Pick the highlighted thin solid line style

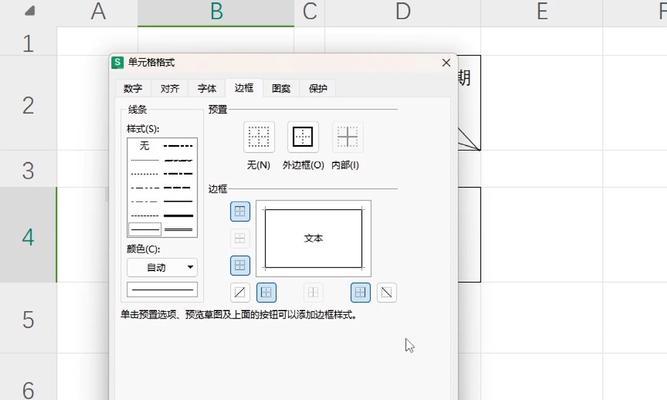[x=145, y=229]
